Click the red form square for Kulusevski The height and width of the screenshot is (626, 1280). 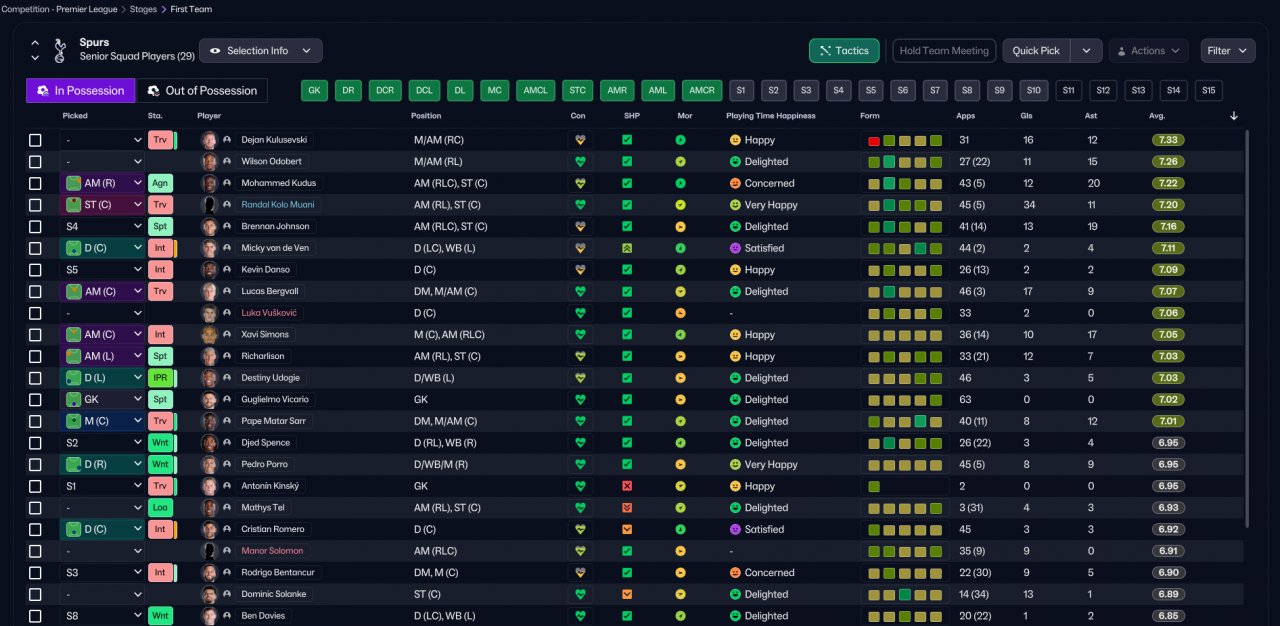pyautogui.click(x=874, y=141)
